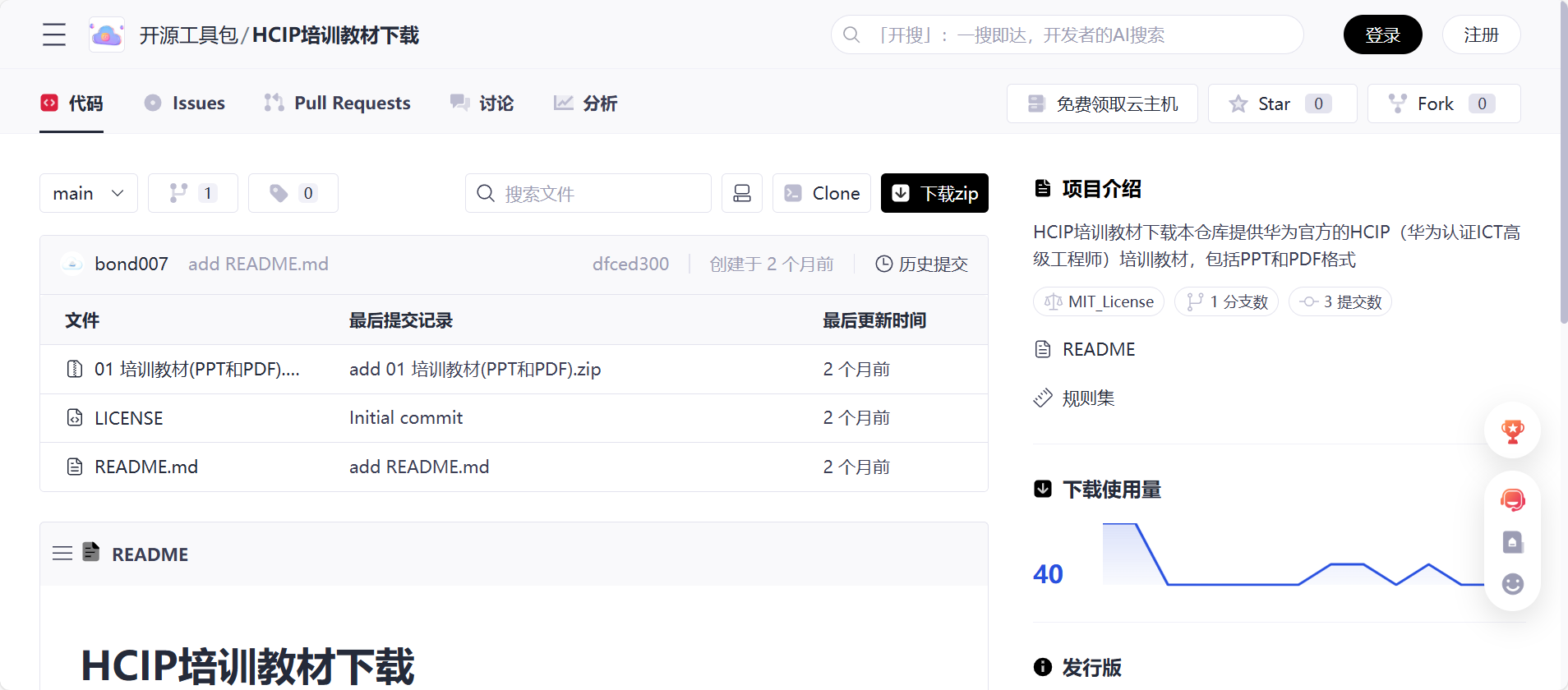Viewport: 1568px width, 690px height.
Task: Click the 1 分支数 badge
Action: 1227,301
